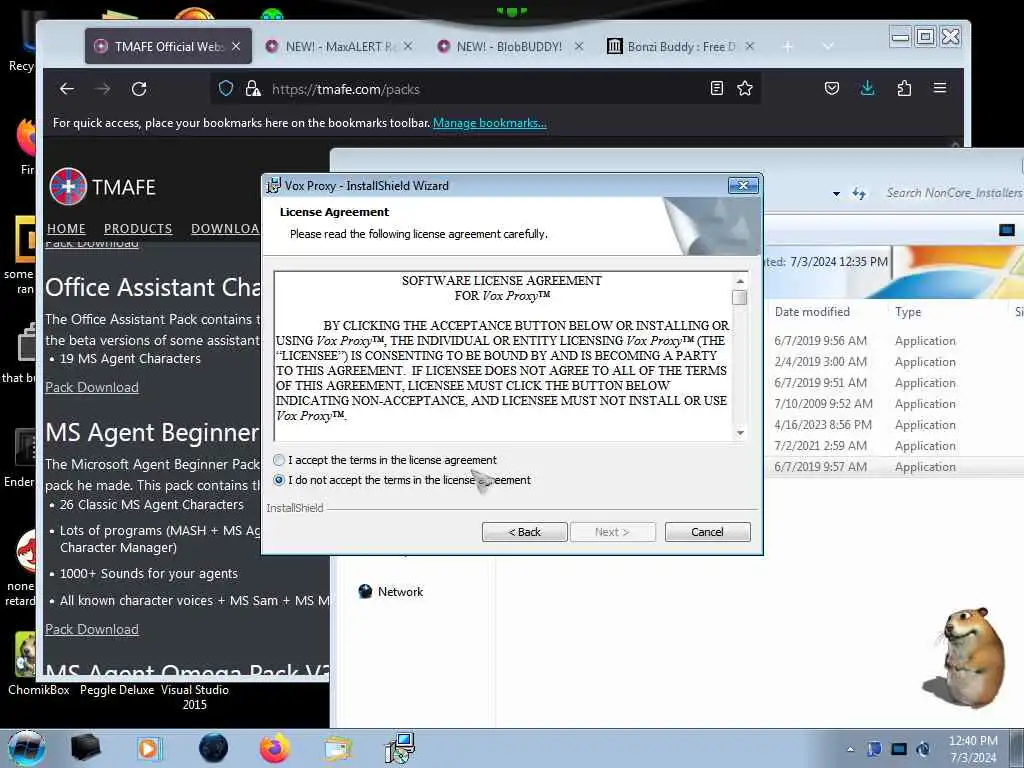The height and width of the screenshot is (768, 1024).
Task: Open PRODUCTS in the TMAFE site navigation
Action: coord(138,229)
